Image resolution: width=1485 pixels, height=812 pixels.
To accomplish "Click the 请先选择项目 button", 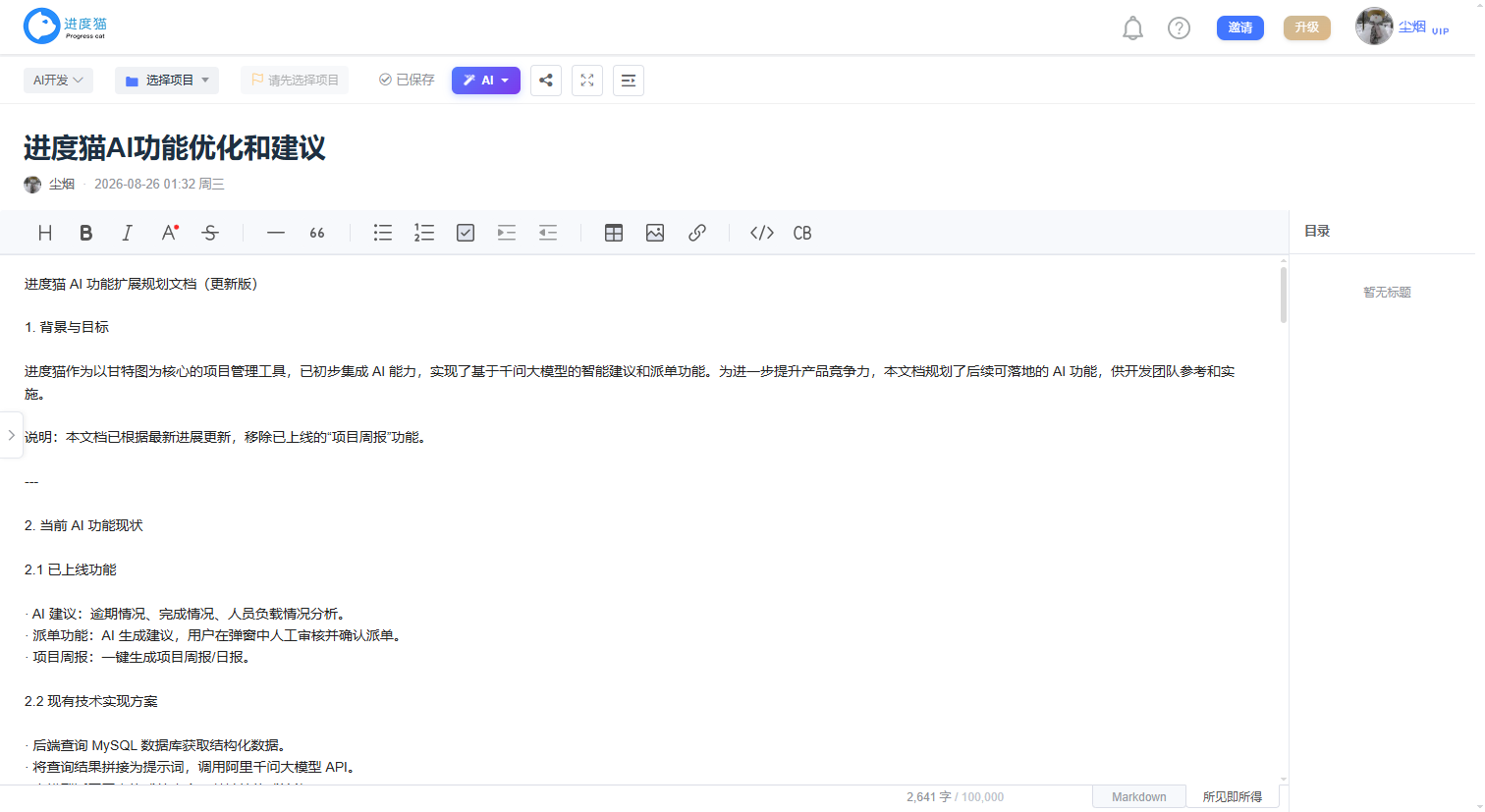I will pos(295,81).
